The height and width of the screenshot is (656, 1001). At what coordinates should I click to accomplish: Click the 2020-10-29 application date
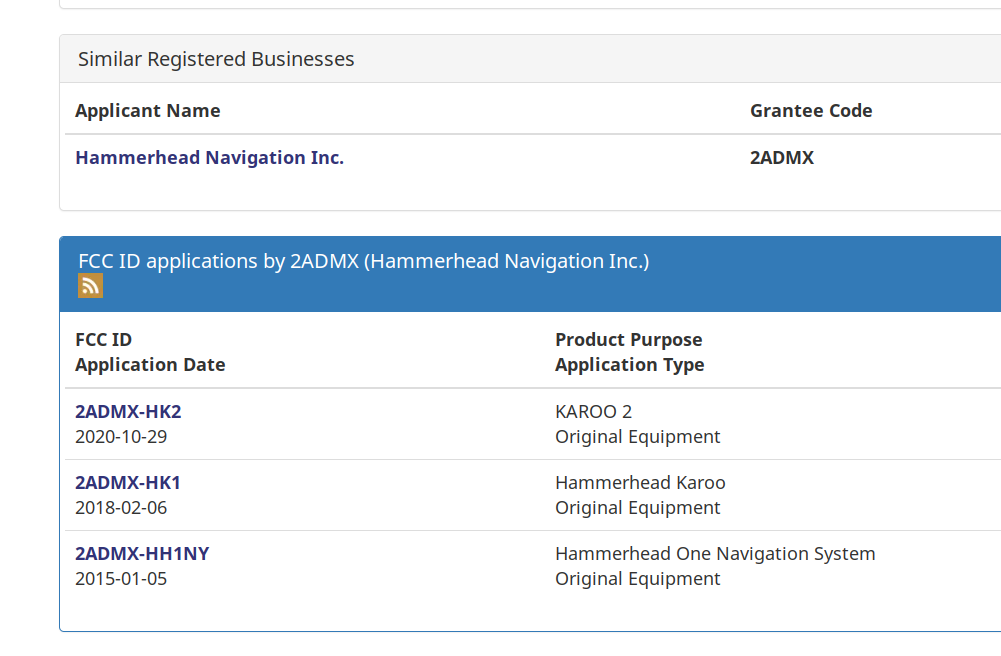coord(121,437)
